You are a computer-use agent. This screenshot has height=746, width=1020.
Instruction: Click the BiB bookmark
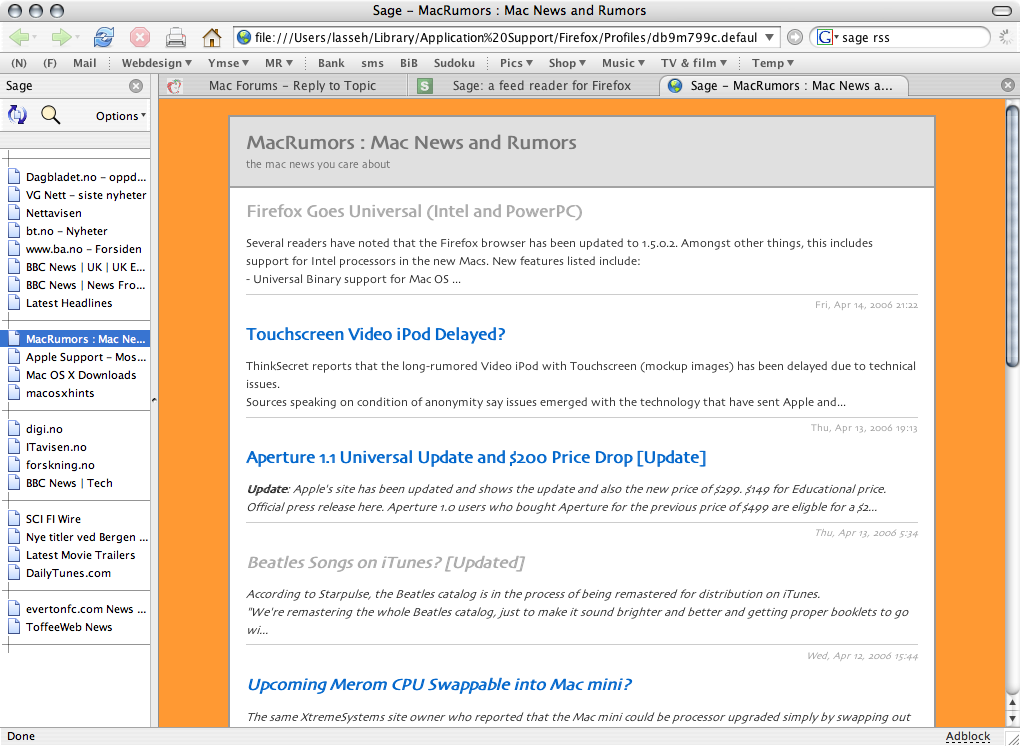[x=409, y=63]
